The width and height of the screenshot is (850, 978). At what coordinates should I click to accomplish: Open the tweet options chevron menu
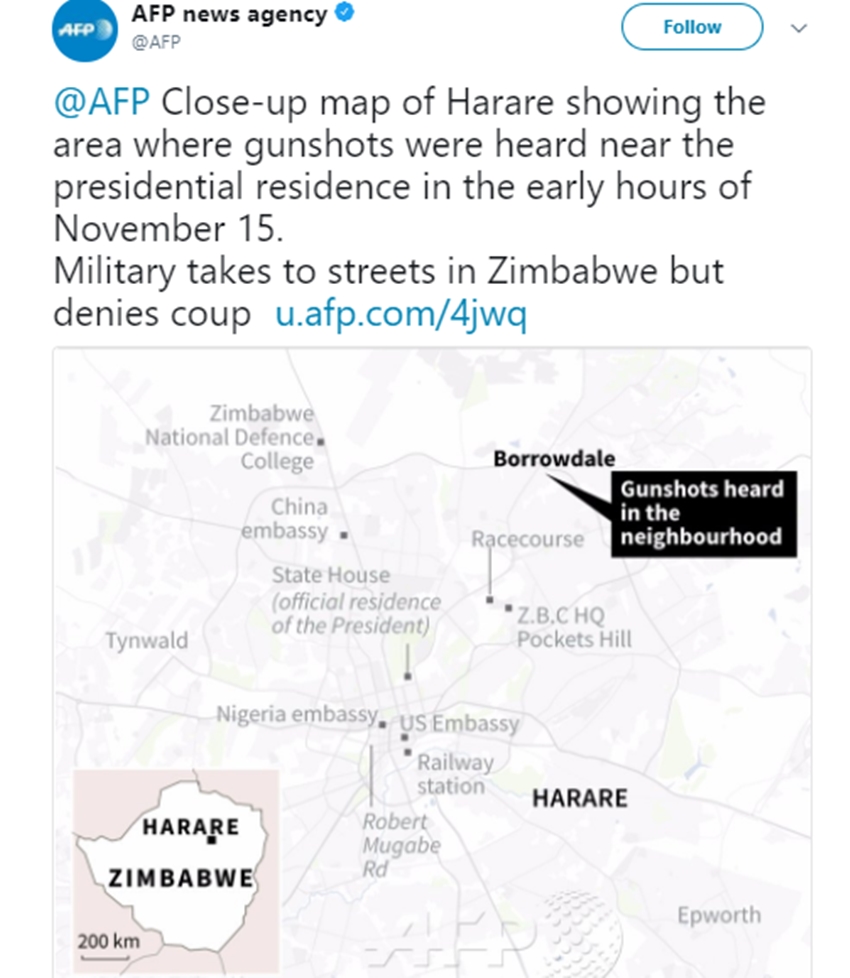(798, 28)
